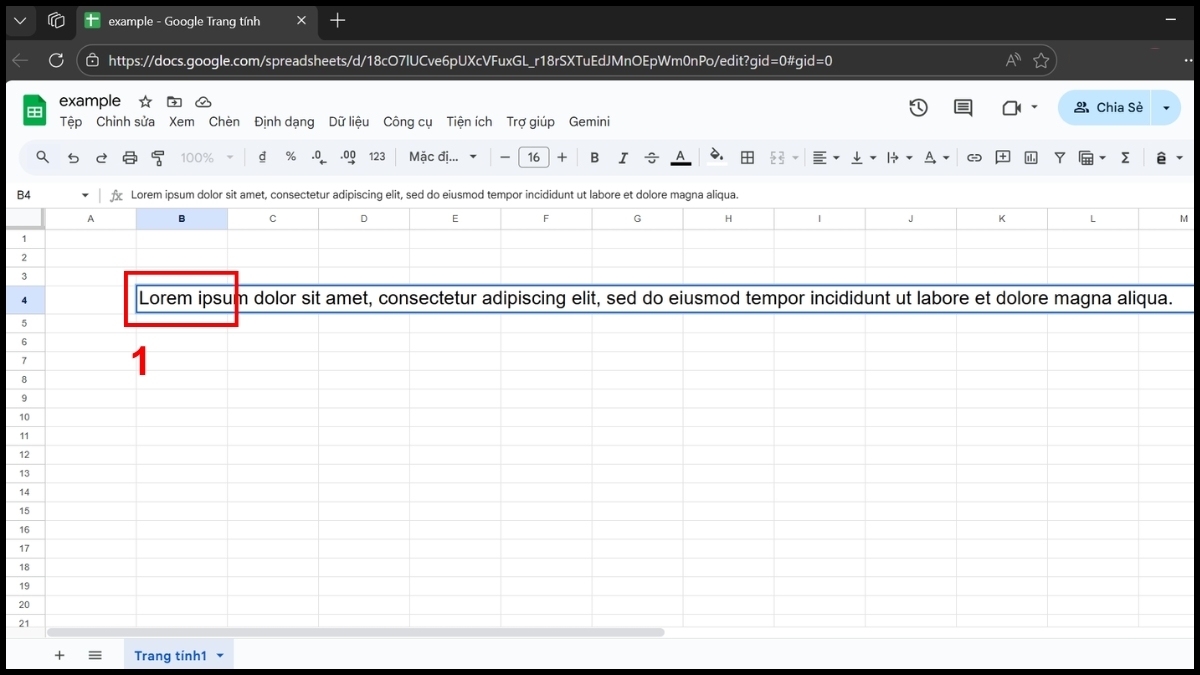Click the create filter icon

[1059, 157]
